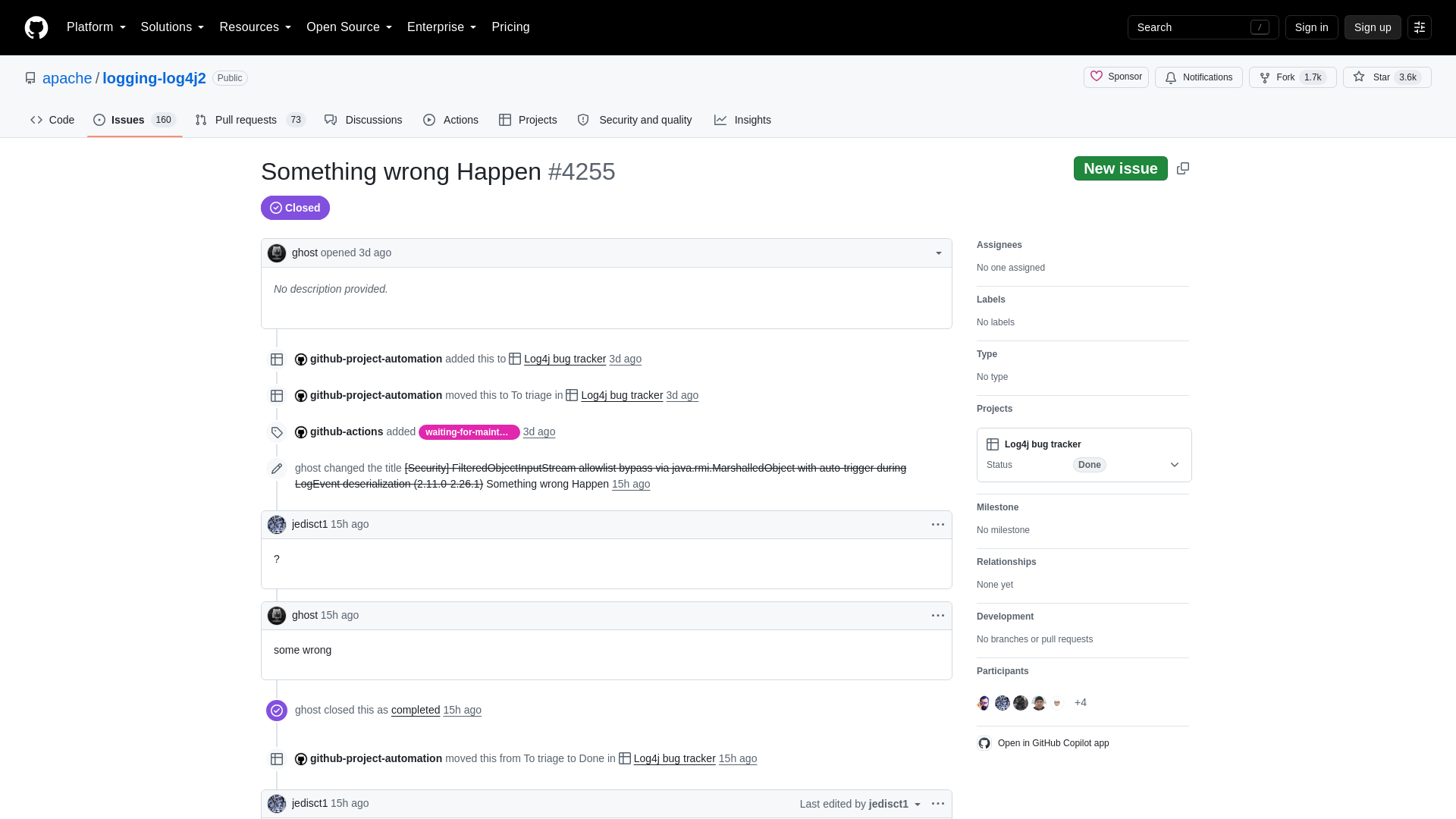Screen dimensions: 1456x819
Task: Click the waiting-for-maint... pink label
Action: [x=469, y=432]
